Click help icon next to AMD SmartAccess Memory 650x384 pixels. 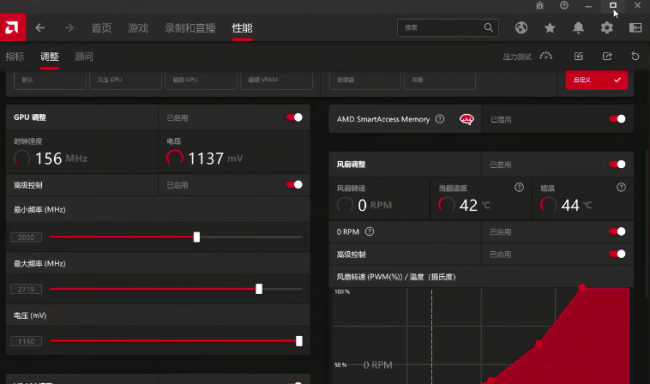pyautogui.click(x=440, y=119)
